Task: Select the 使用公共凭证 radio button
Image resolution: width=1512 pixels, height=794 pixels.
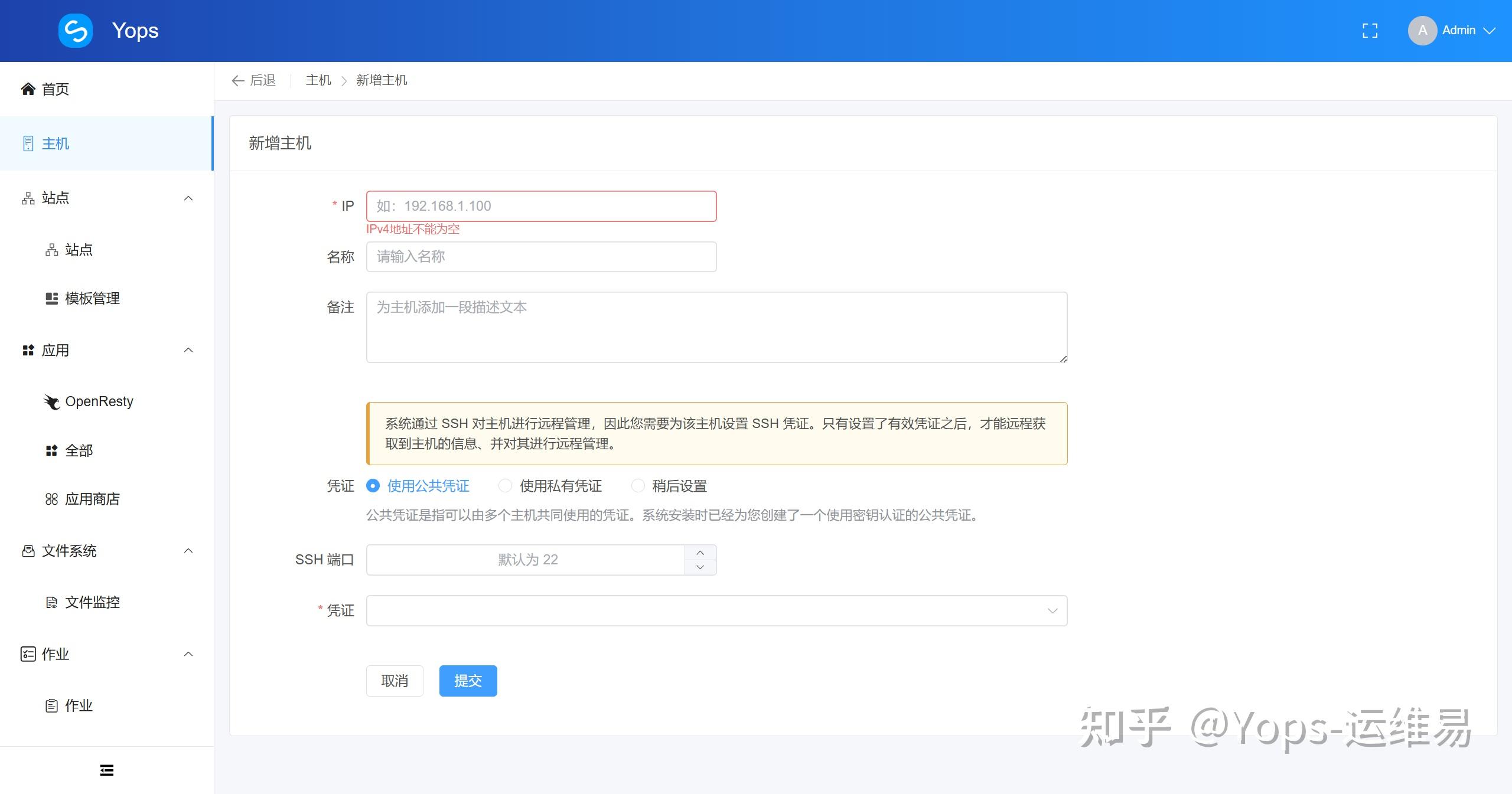Action: (372, 486)
